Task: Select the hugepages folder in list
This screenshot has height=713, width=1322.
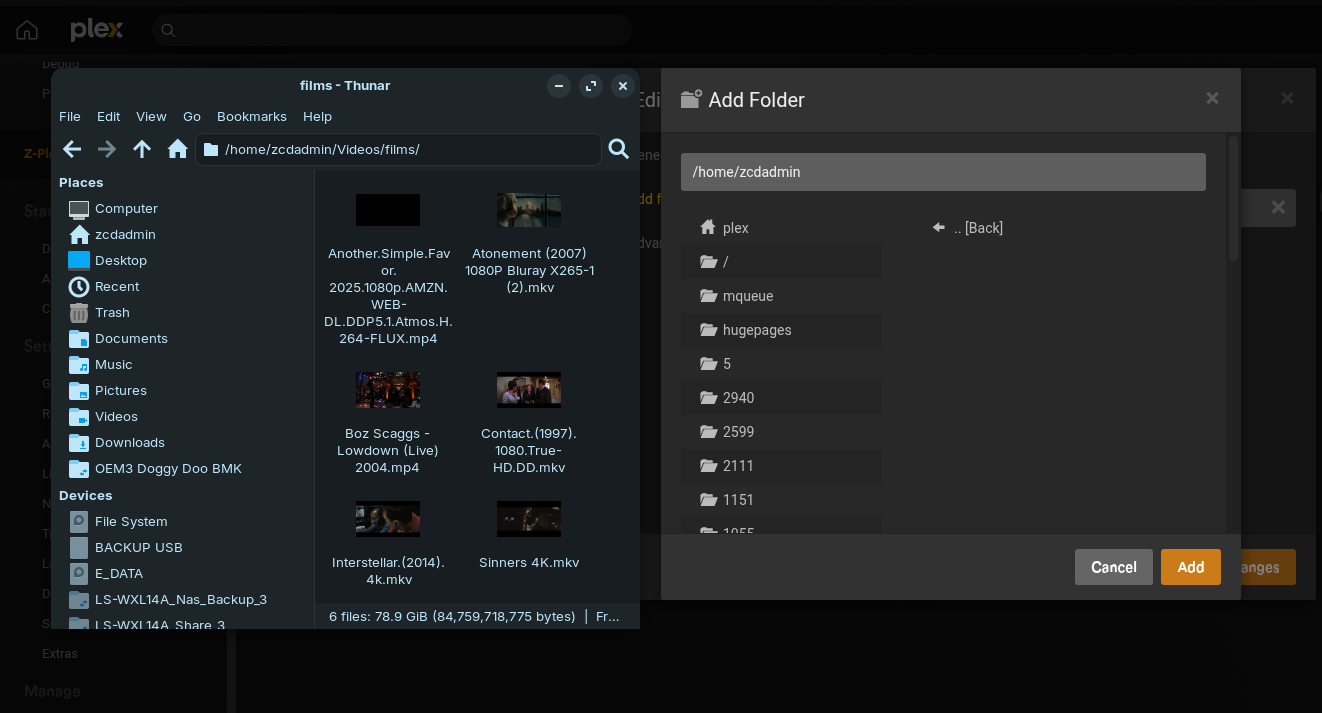Action: (x=756, y=330)
